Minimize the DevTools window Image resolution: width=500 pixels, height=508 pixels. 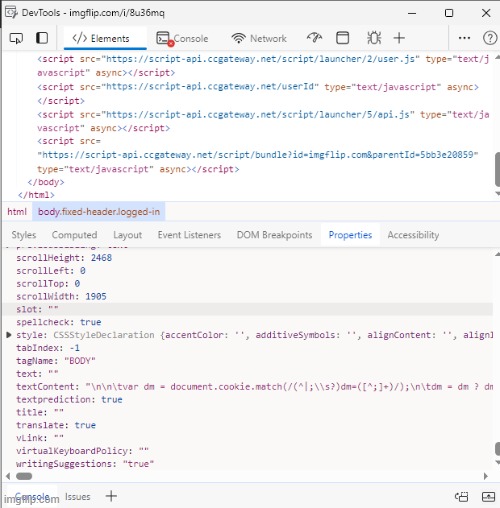pyautogui.click(x=412, y=13)
